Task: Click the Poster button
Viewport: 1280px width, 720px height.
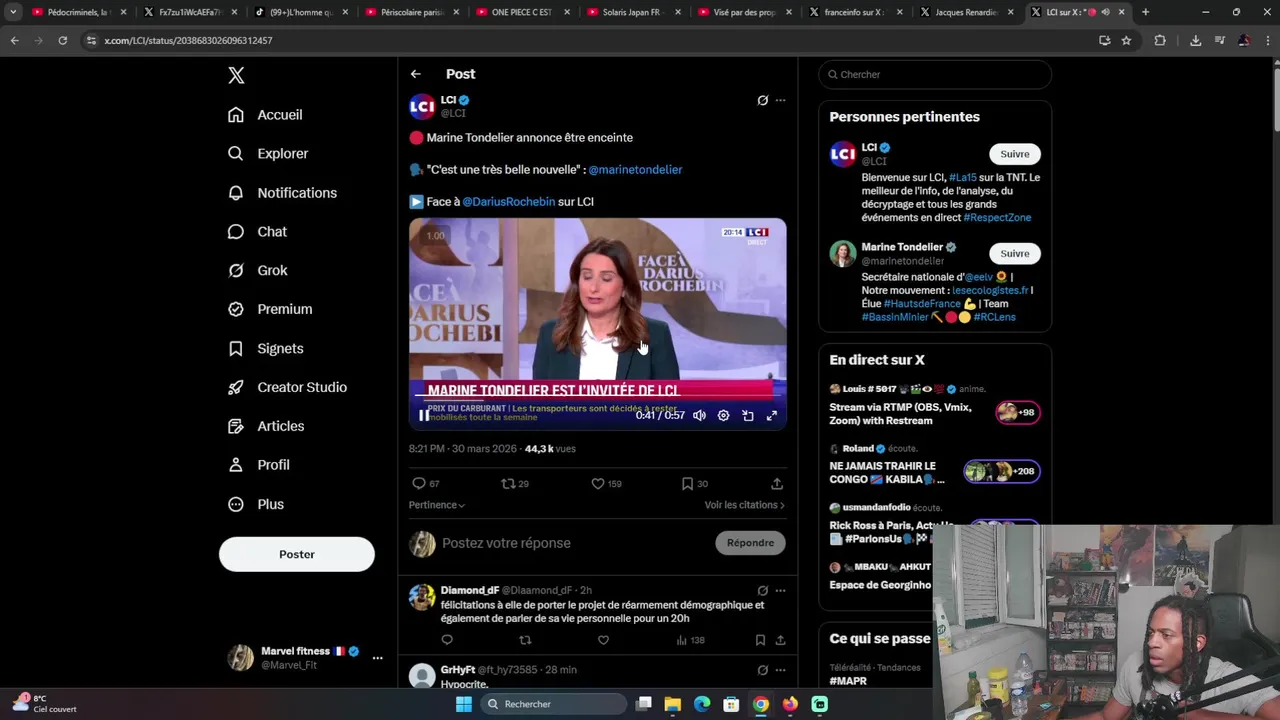Action: tap(297, 554)
